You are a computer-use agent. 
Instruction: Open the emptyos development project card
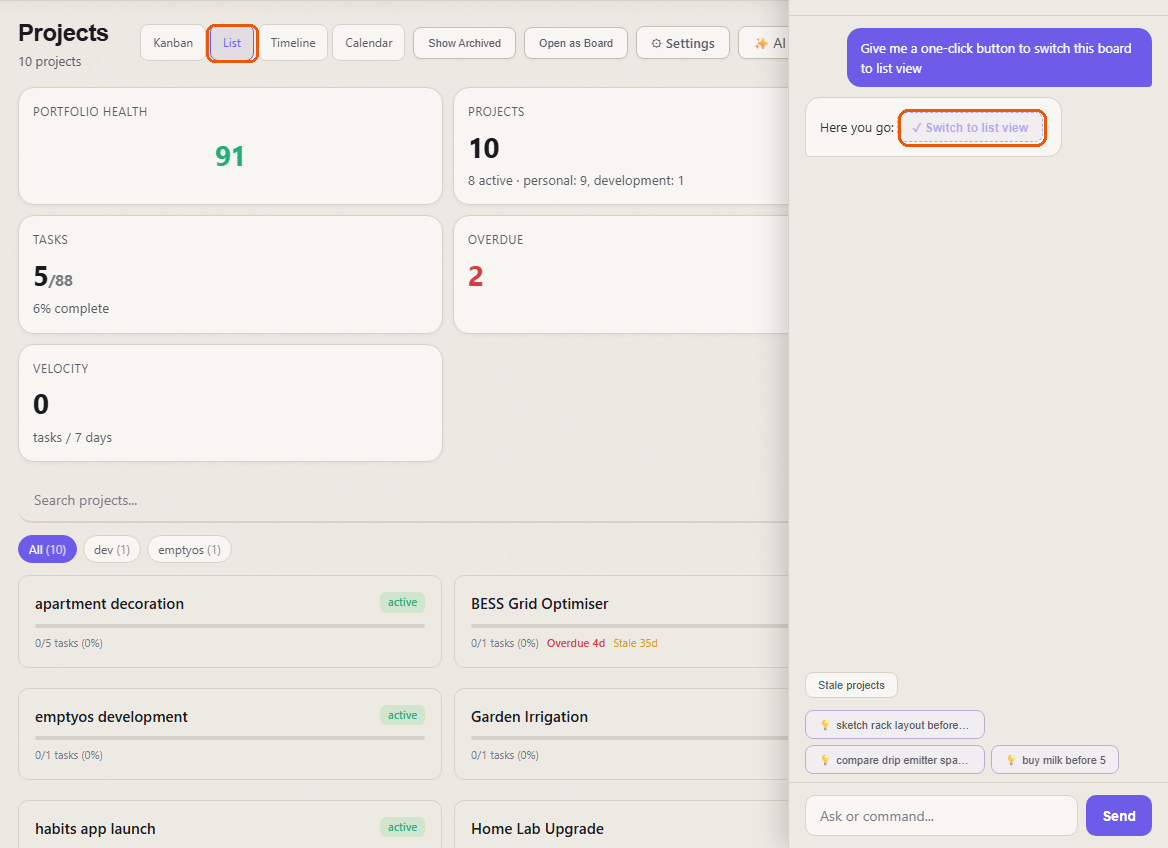coord(230,734)
